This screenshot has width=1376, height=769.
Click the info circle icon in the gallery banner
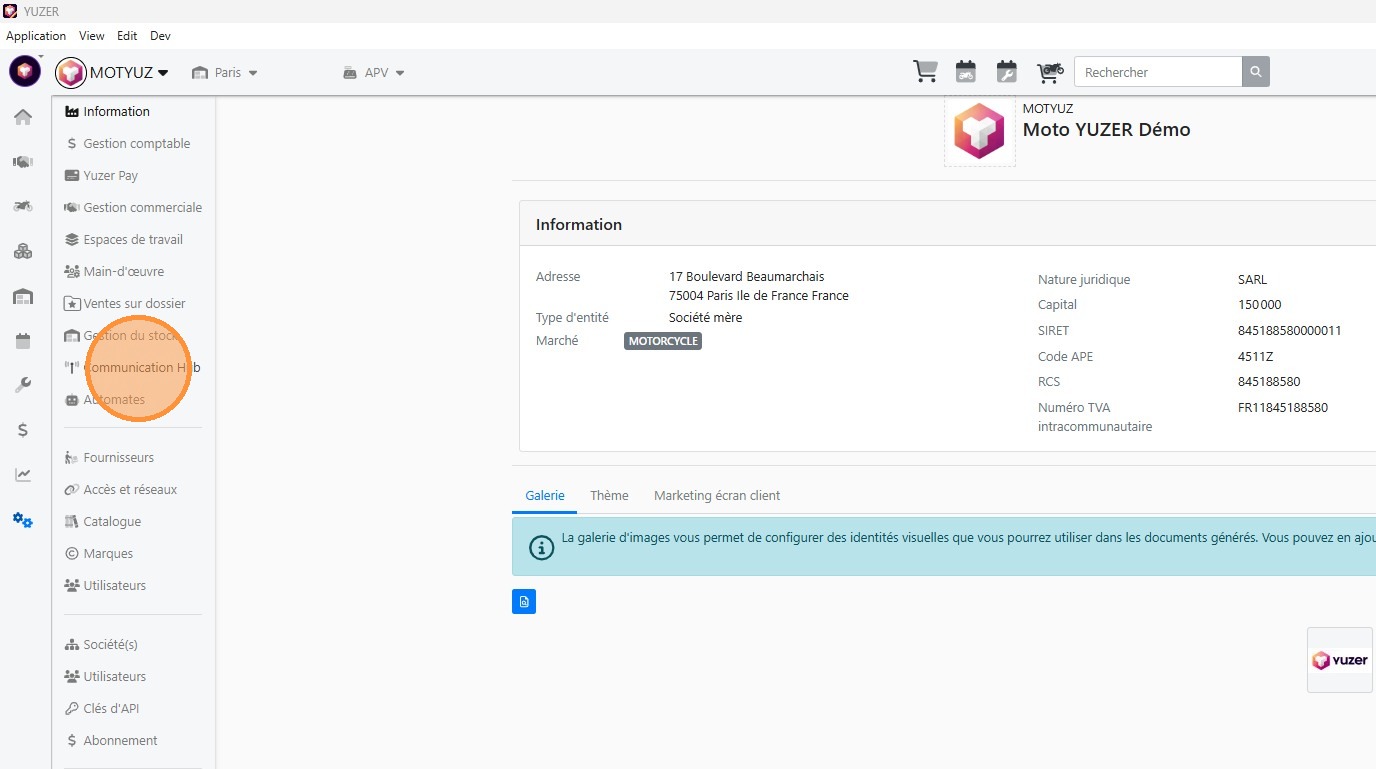[541, 547]
